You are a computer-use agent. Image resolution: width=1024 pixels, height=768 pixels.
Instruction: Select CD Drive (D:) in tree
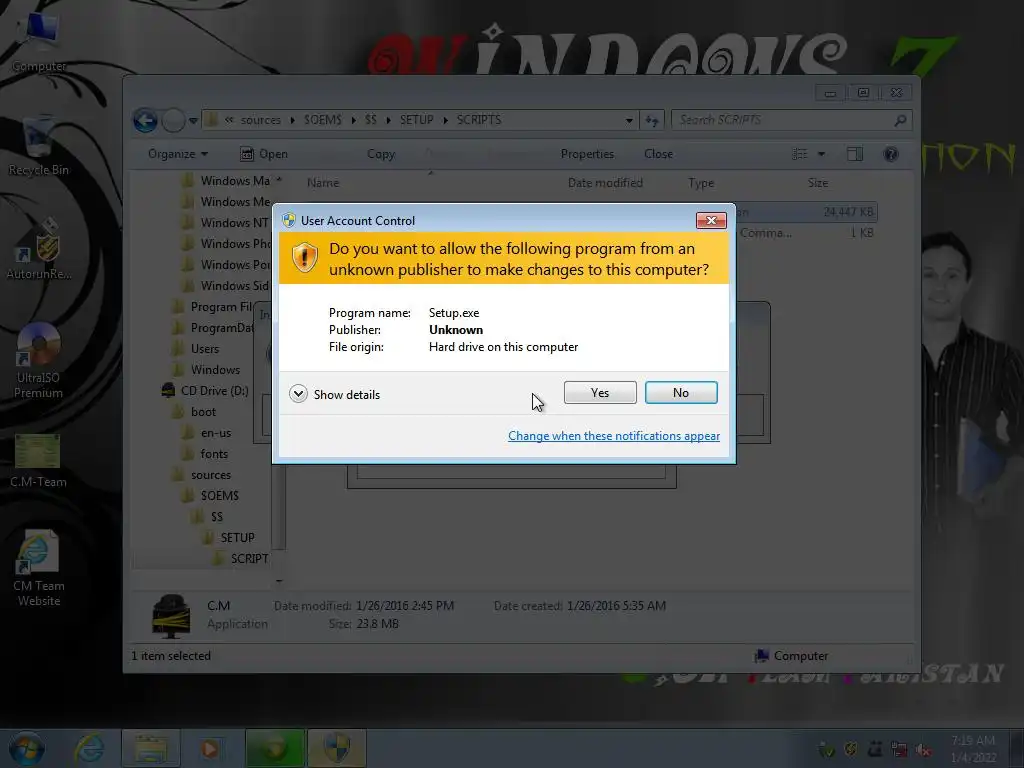205,391
